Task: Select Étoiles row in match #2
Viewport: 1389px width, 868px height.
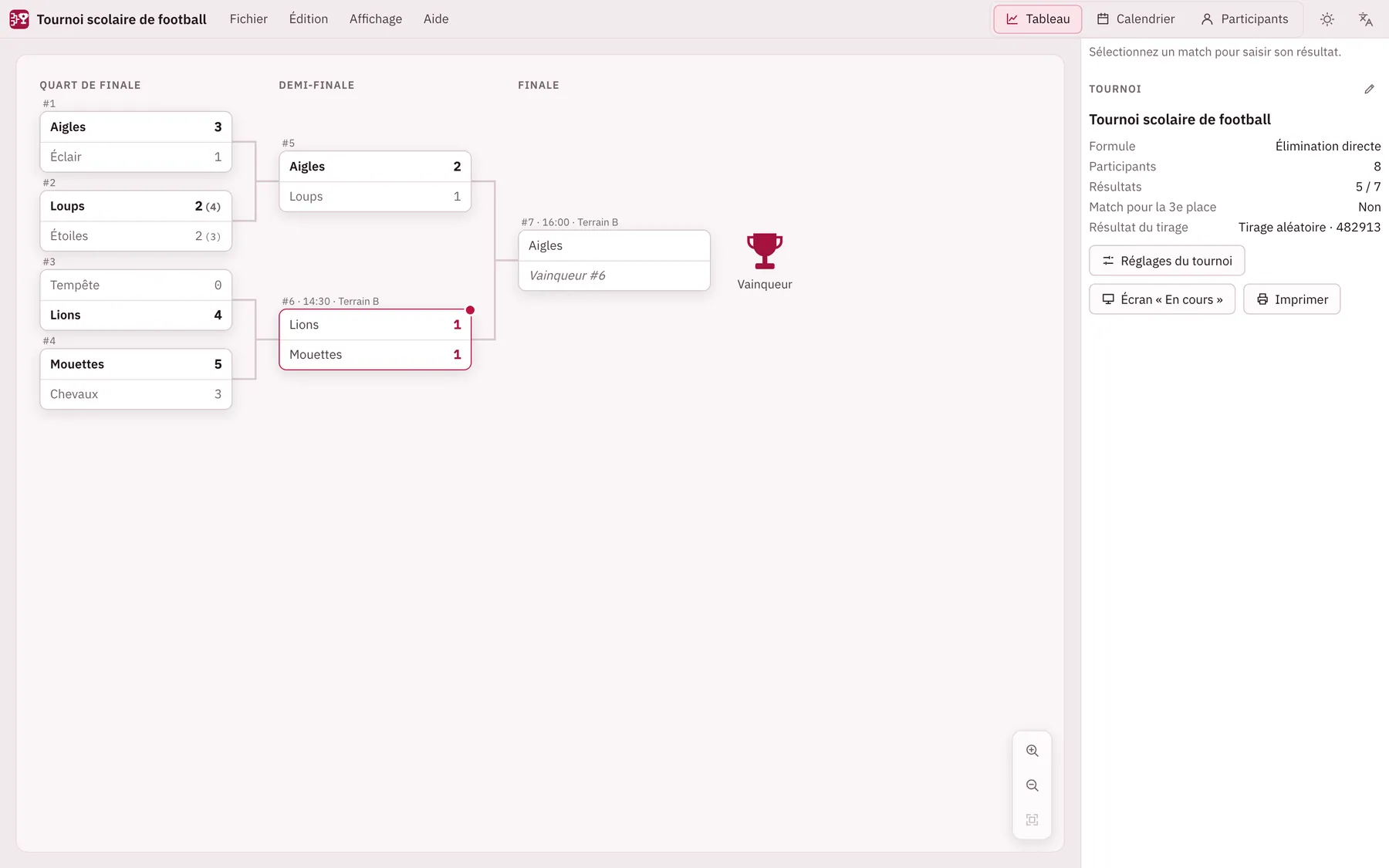Action: [x=136, y=236]
